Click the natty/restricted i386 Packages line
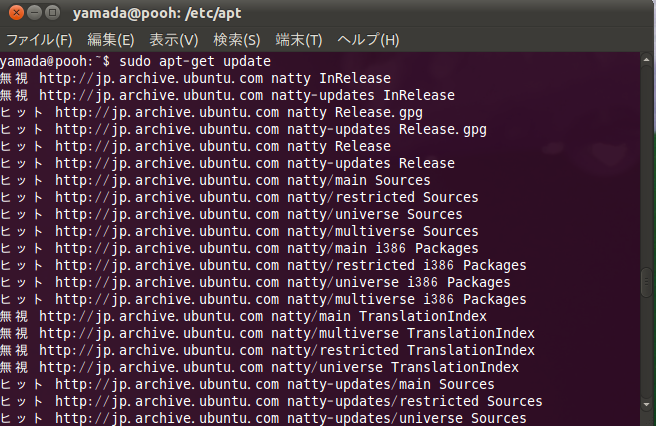This screenshot has height=426, width=656. click(264, 265)
